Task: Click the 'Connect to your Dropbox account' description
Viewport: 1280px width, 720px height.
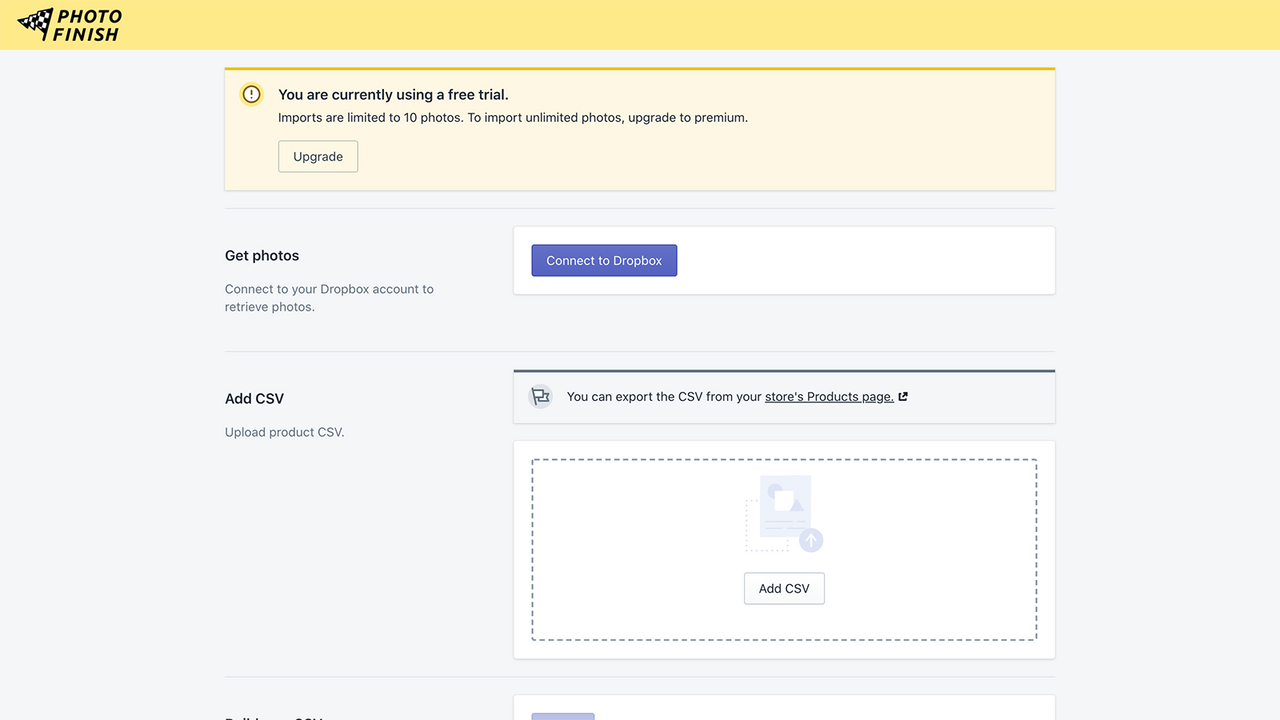Action: tap(329, 298)
